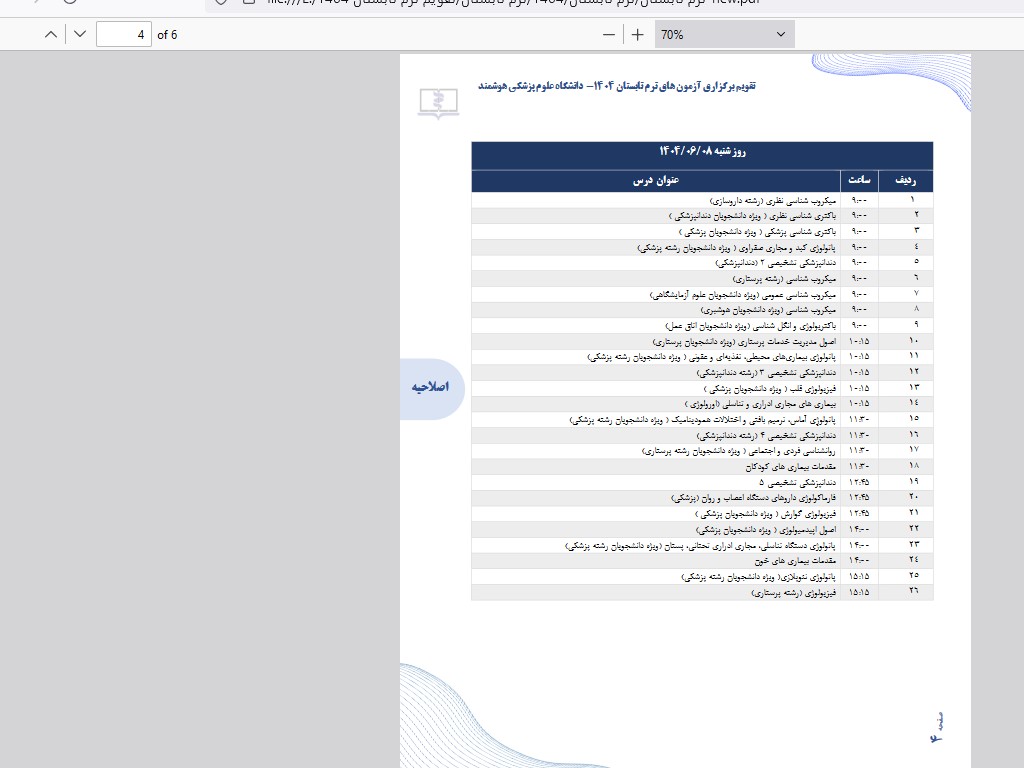Click the page number field showing 4
This screenshot has height=768, width=1024.
(x=124, y=35)
